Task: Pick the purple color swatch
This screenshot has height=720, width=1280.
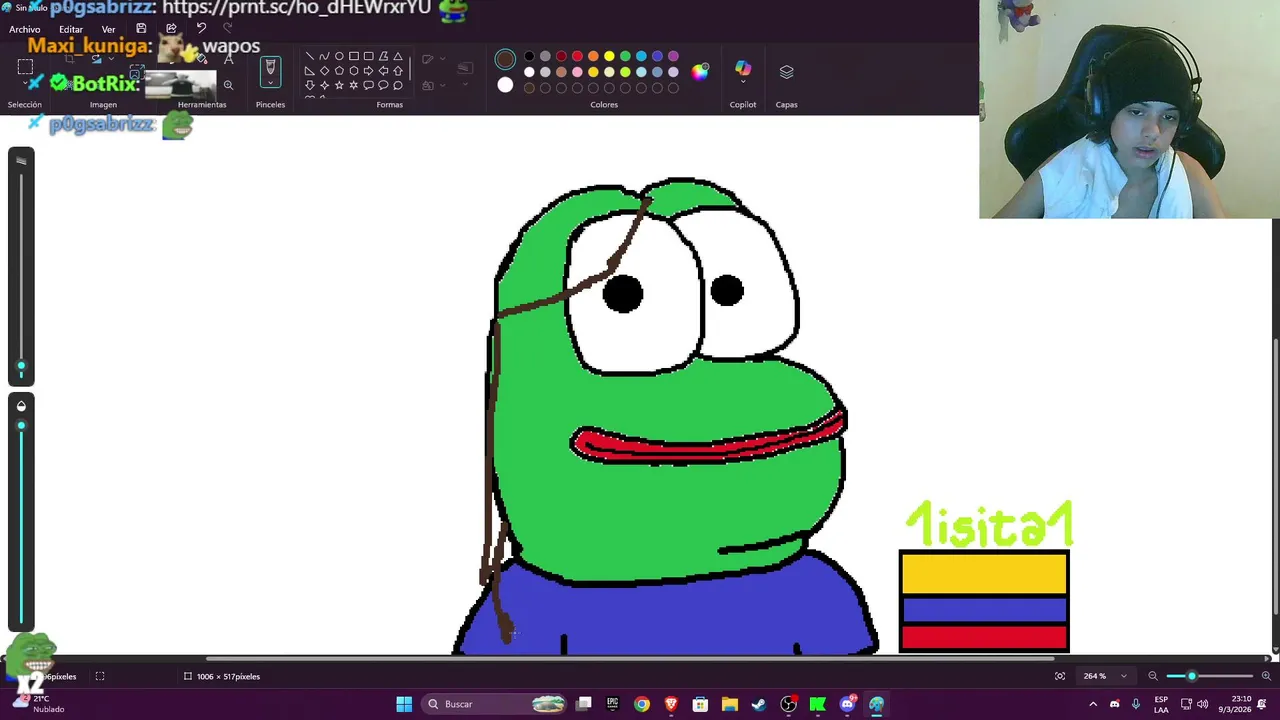Action: [673, 56]
